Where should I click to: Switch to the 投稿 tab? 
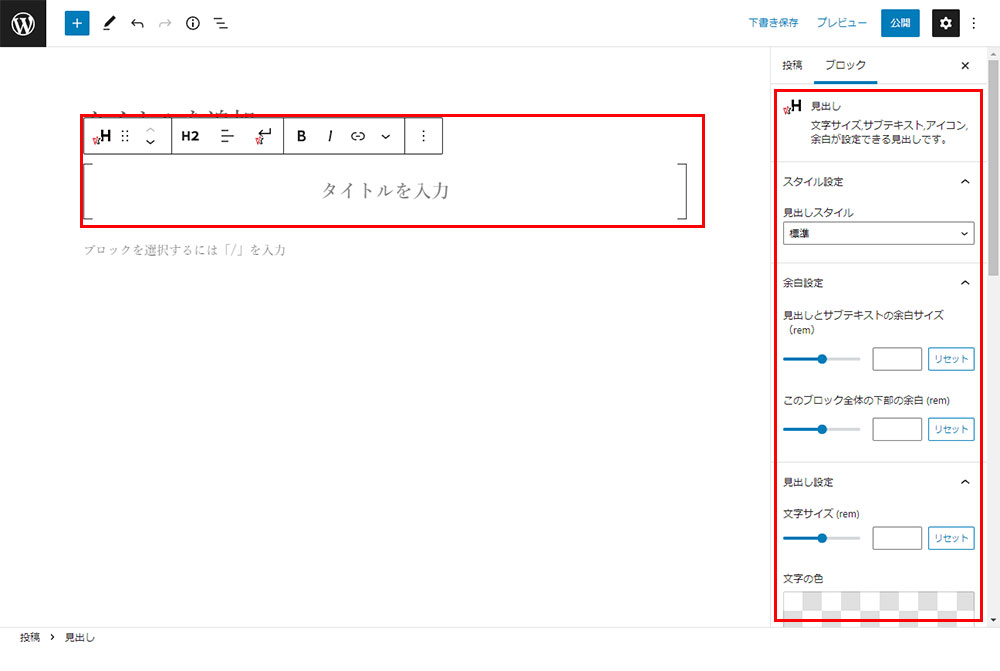click(x=792, y=65)
